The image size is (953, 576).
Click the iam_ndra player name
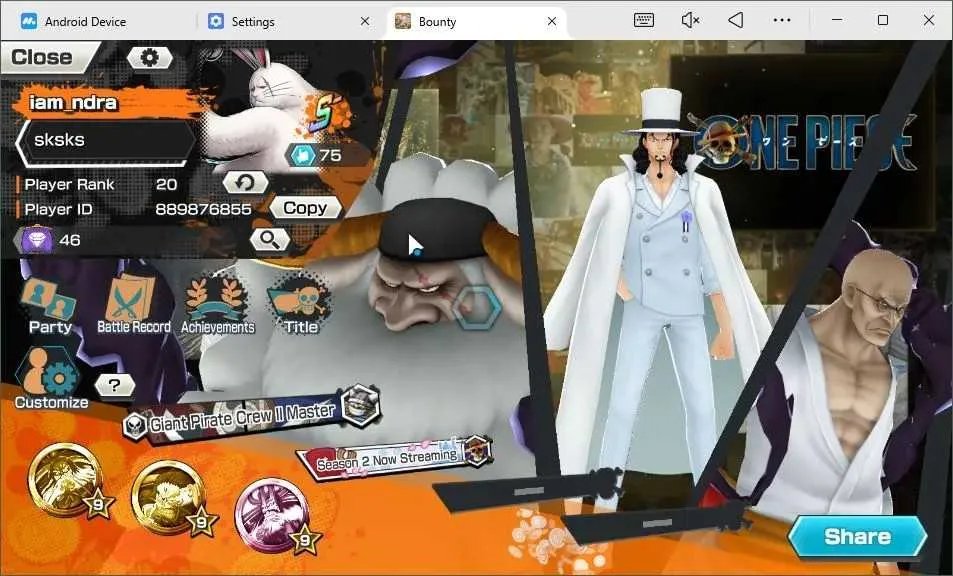pyautogui.click(x=73, y=102)
